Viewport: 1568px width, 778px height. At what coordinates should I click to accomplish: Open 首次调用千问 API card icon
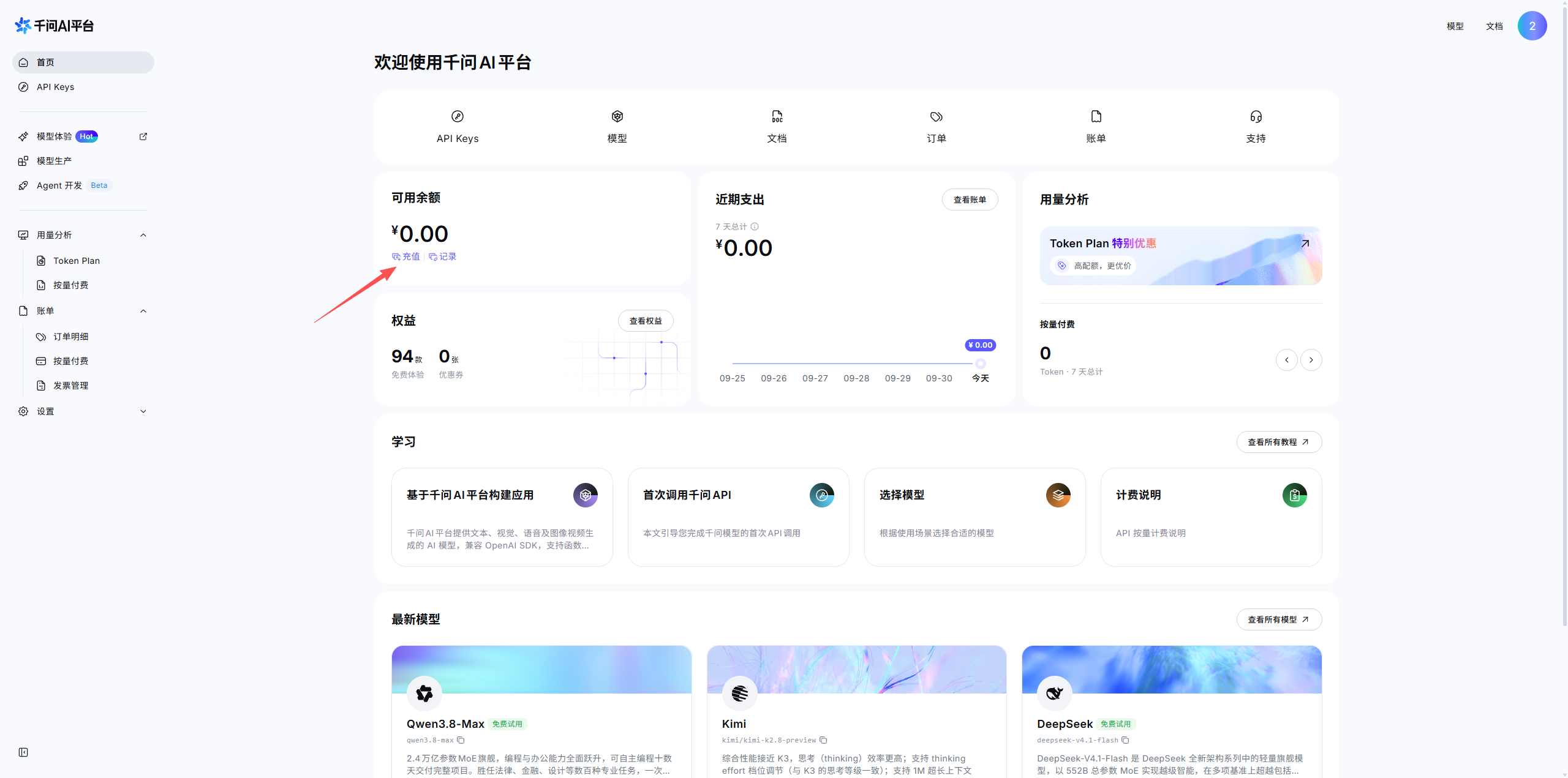click(x=822, y=495)
